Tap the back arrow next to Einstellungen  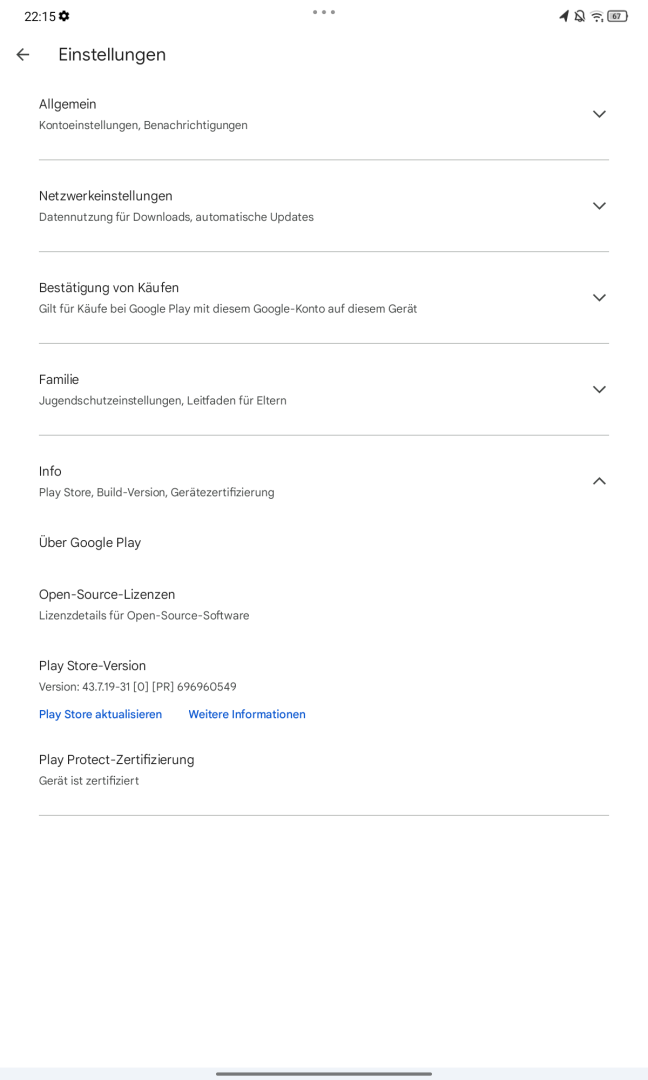23,54
